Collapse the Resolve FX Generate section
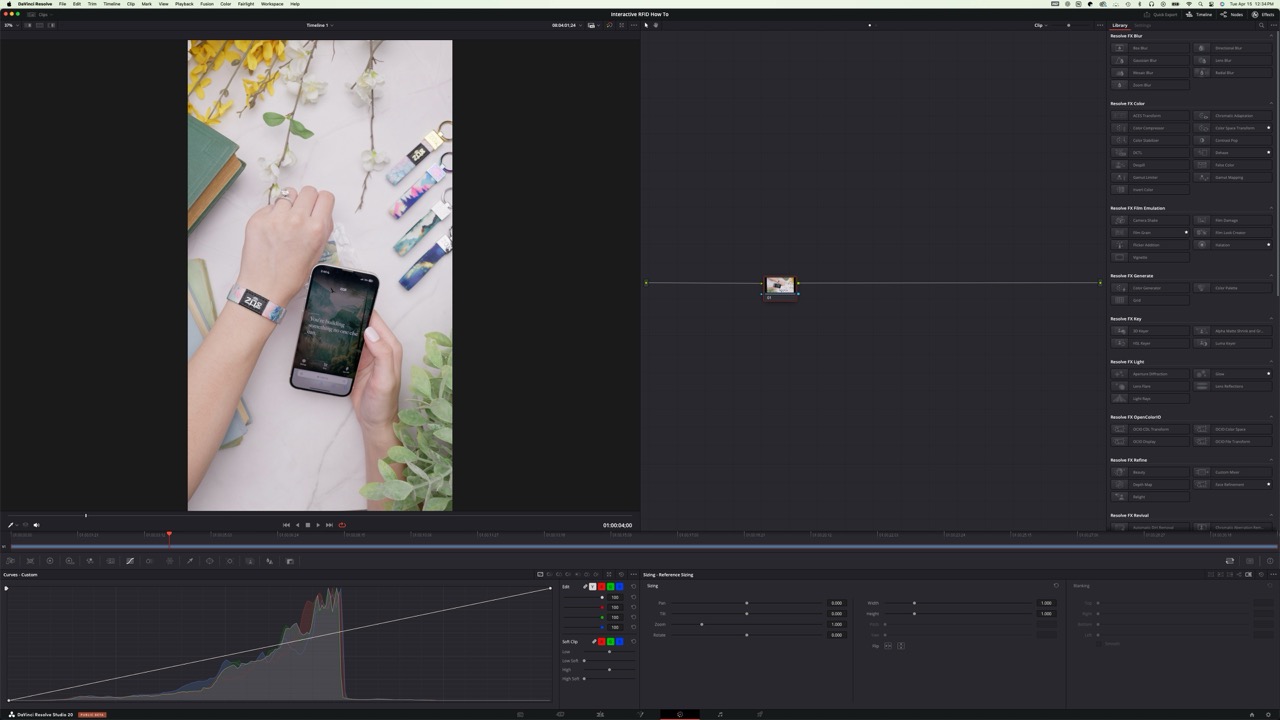The height and width of the screenshot is (720, 1280). pyautogui.click(x=1272, y=275)
